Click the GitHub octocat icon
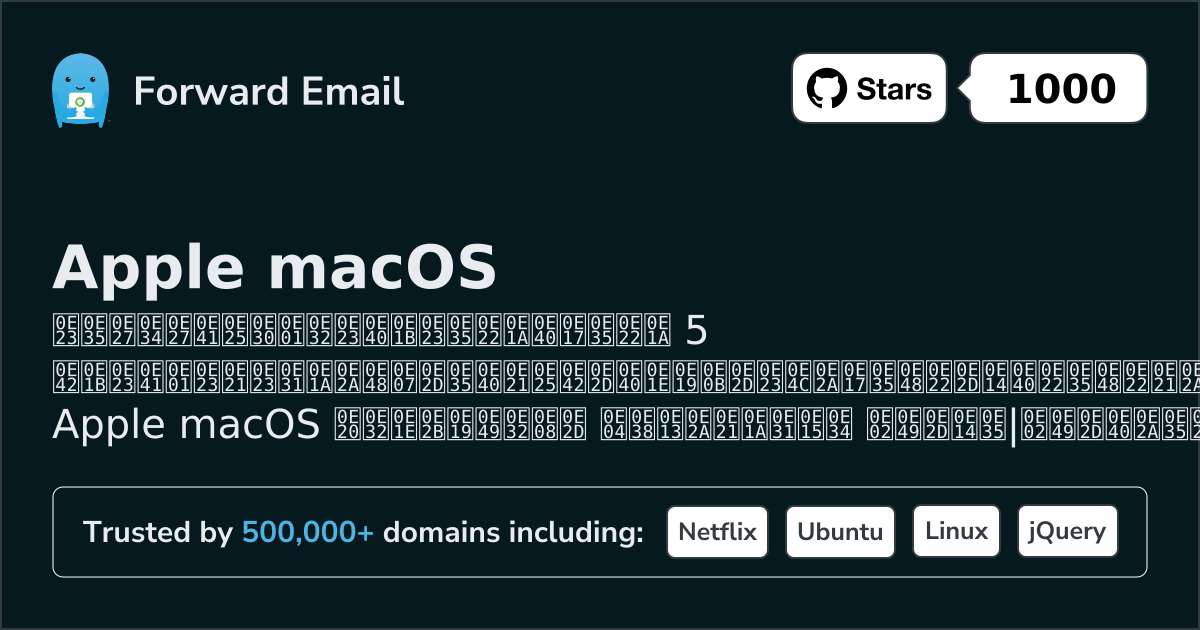Screen dimensions: 1200x630 (825, 89)
